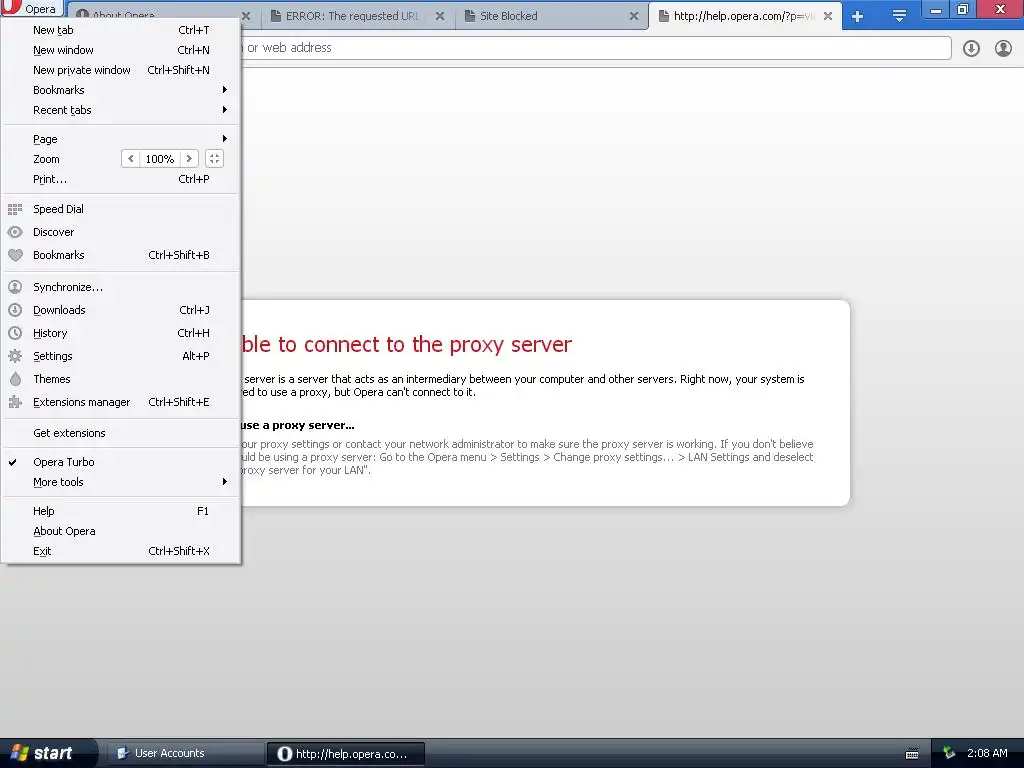This screenshot has width=1024, height=768.
Task: Open Speed Dial grid icon
Action: click(15, 209)
